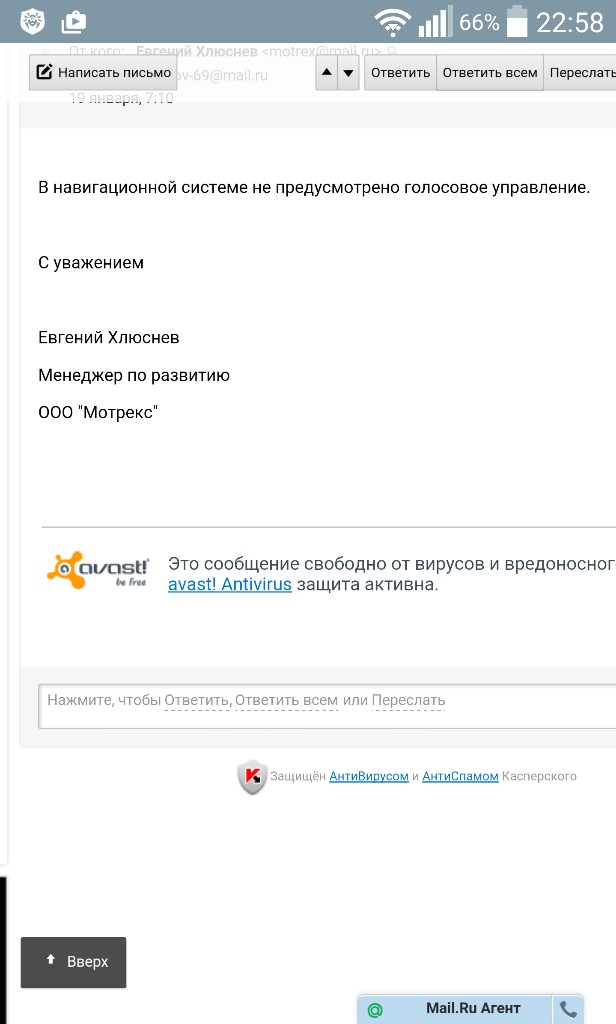The image size is (616, 1024).
Task: Click the avast! logo image
Action: coord(98,568)
